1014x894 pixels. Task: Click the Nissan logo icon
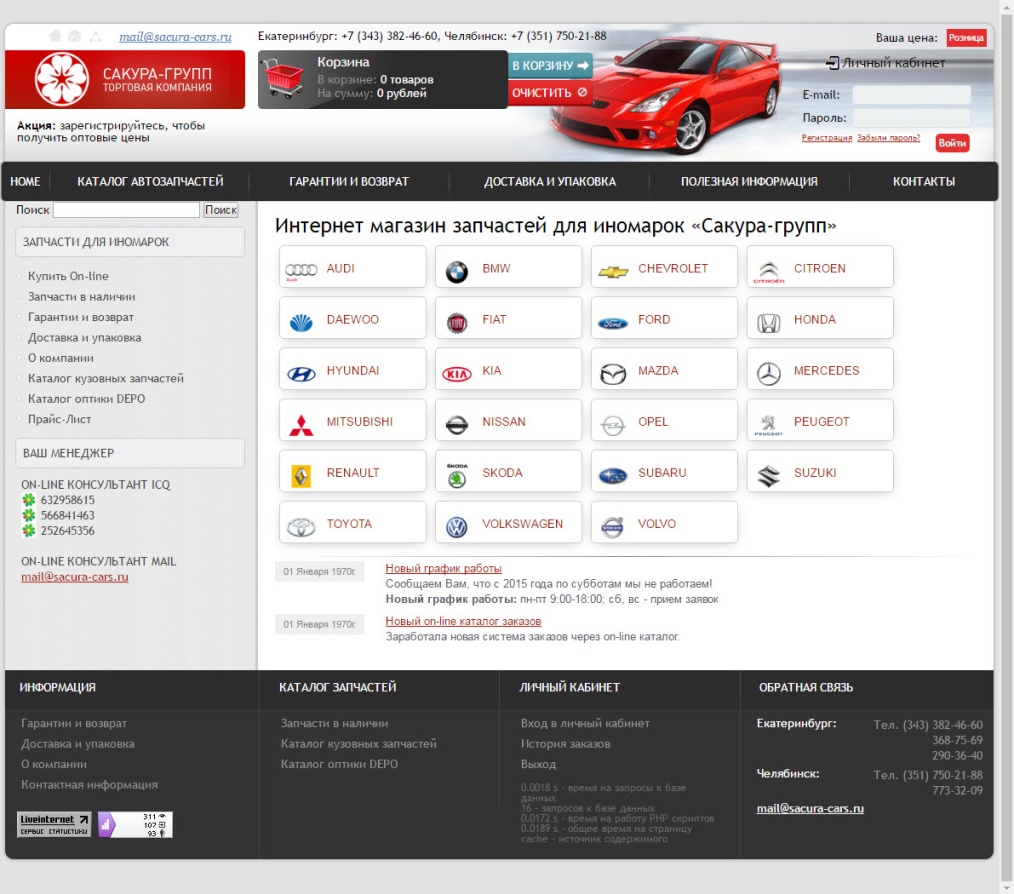click(x=457, y=425)
